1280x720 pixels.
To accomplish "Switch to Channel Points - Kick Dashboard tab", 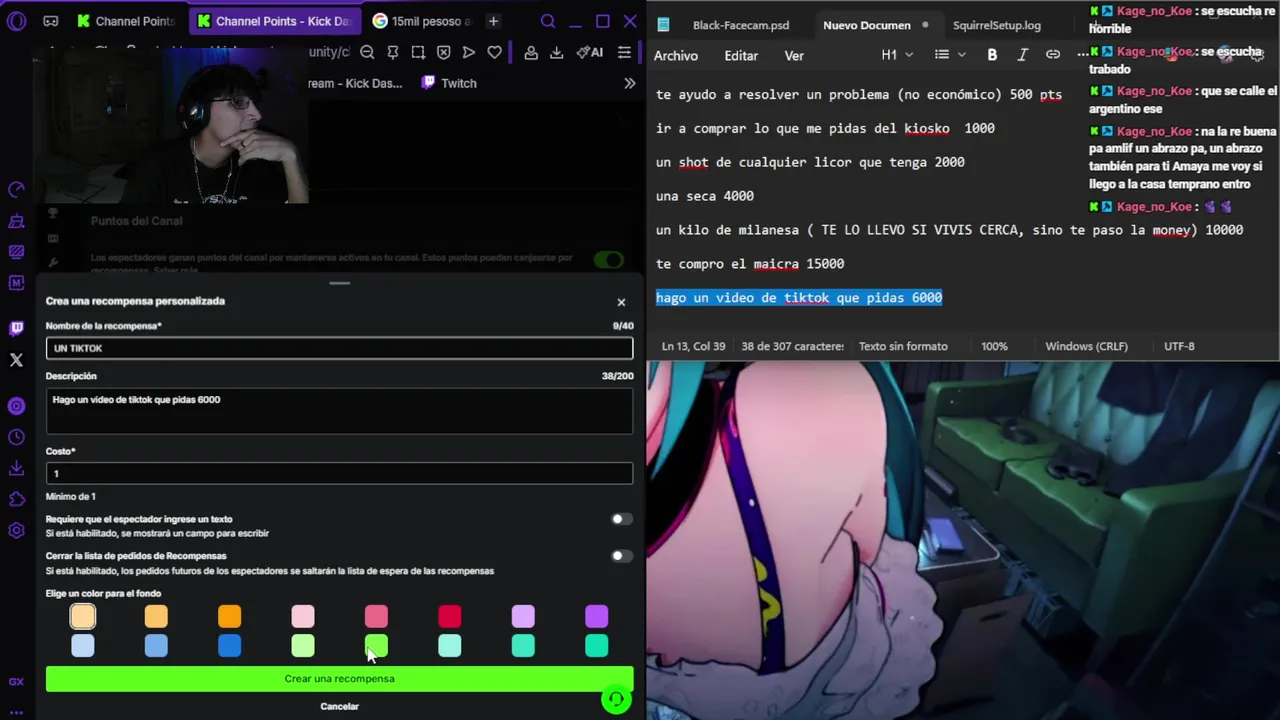I will click(x=274, y=21).
